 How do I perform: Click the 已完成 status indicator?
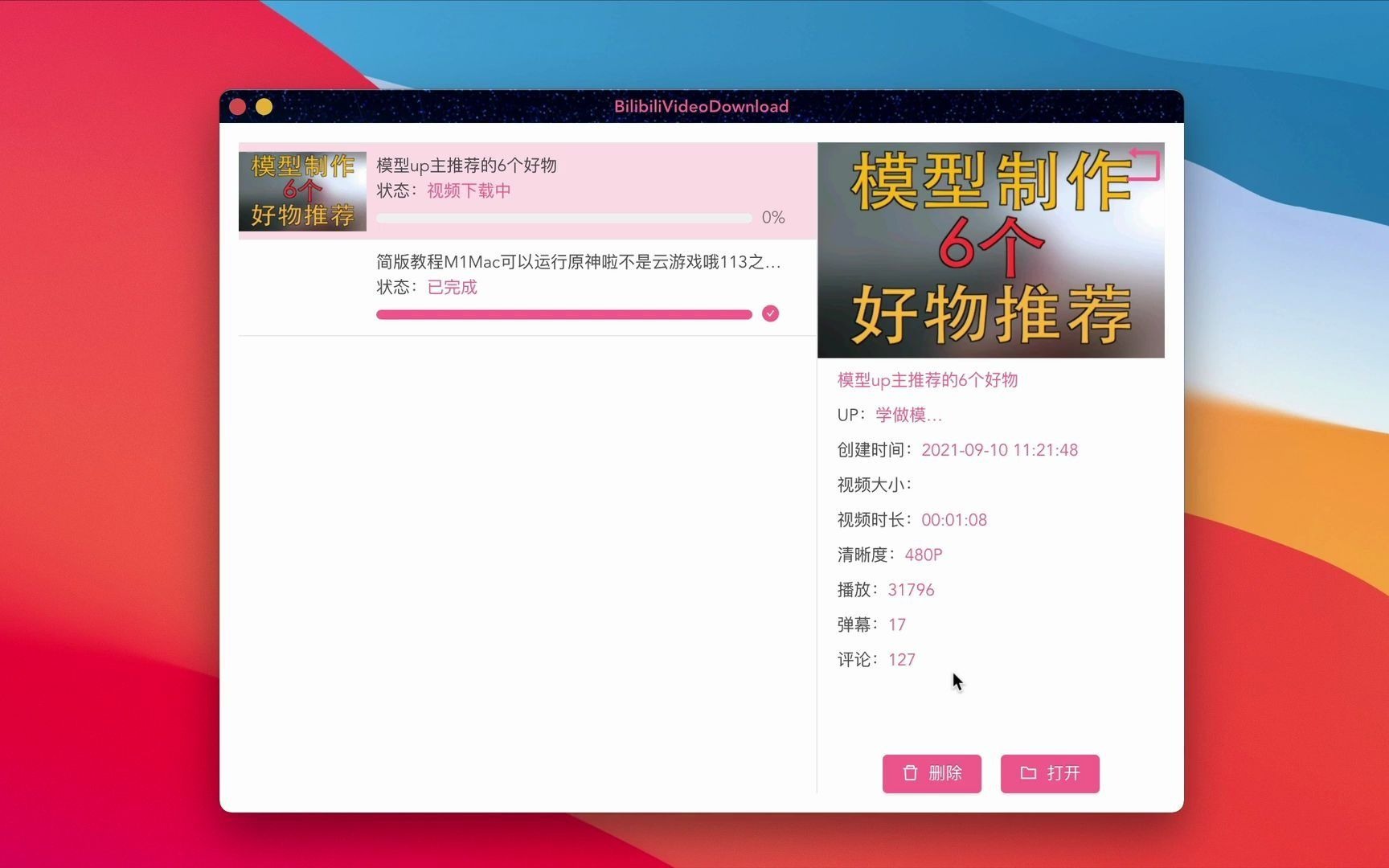tap(451, 287)
